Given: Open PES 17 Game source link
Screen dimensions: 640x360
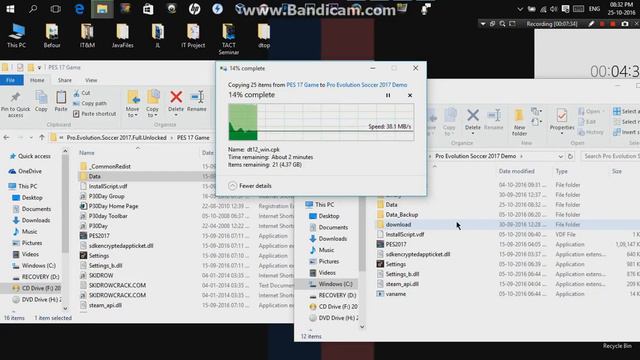Looking at the screenshot, I should point(302,85).
